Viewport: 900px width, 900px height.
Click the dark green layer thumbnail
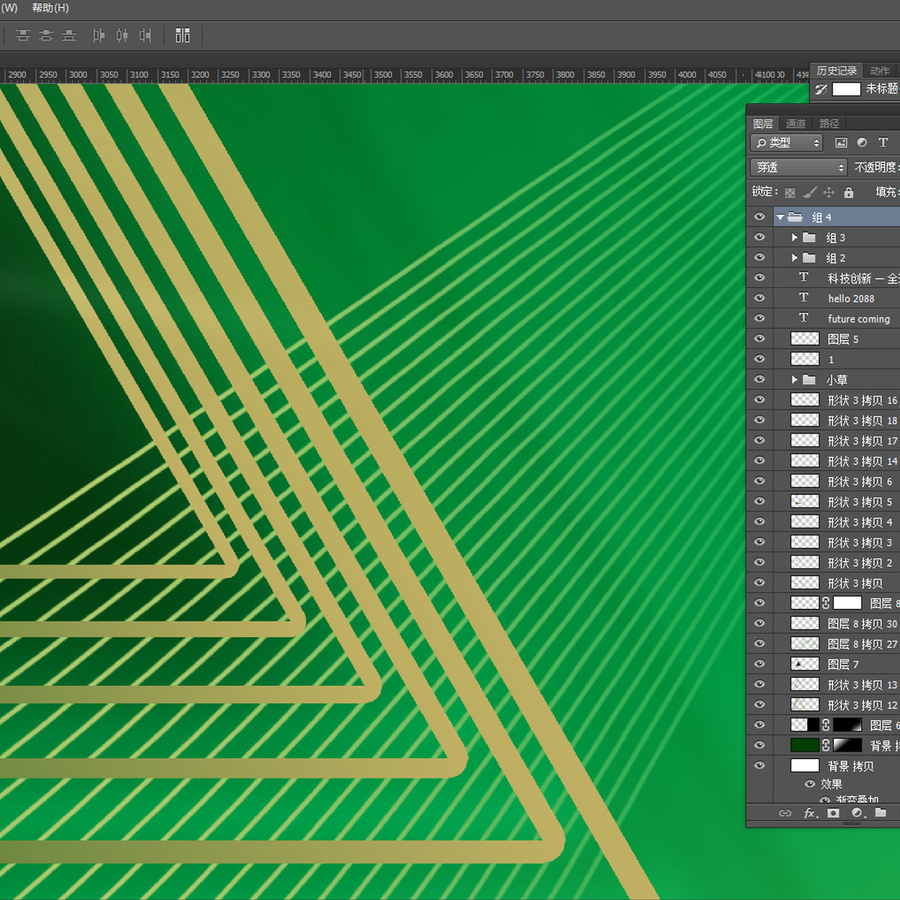click(x=805, y=745)
